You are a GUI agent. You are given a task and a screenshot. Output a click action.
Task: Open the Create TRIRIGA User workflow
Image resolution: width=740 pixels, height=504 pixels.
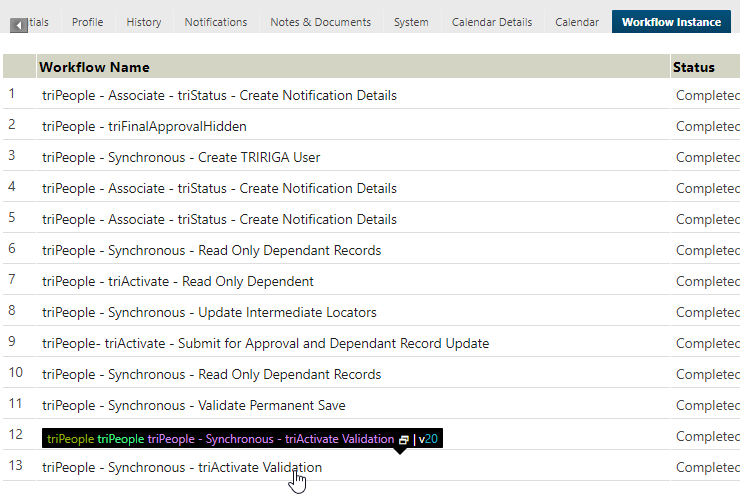coord(181,157)
